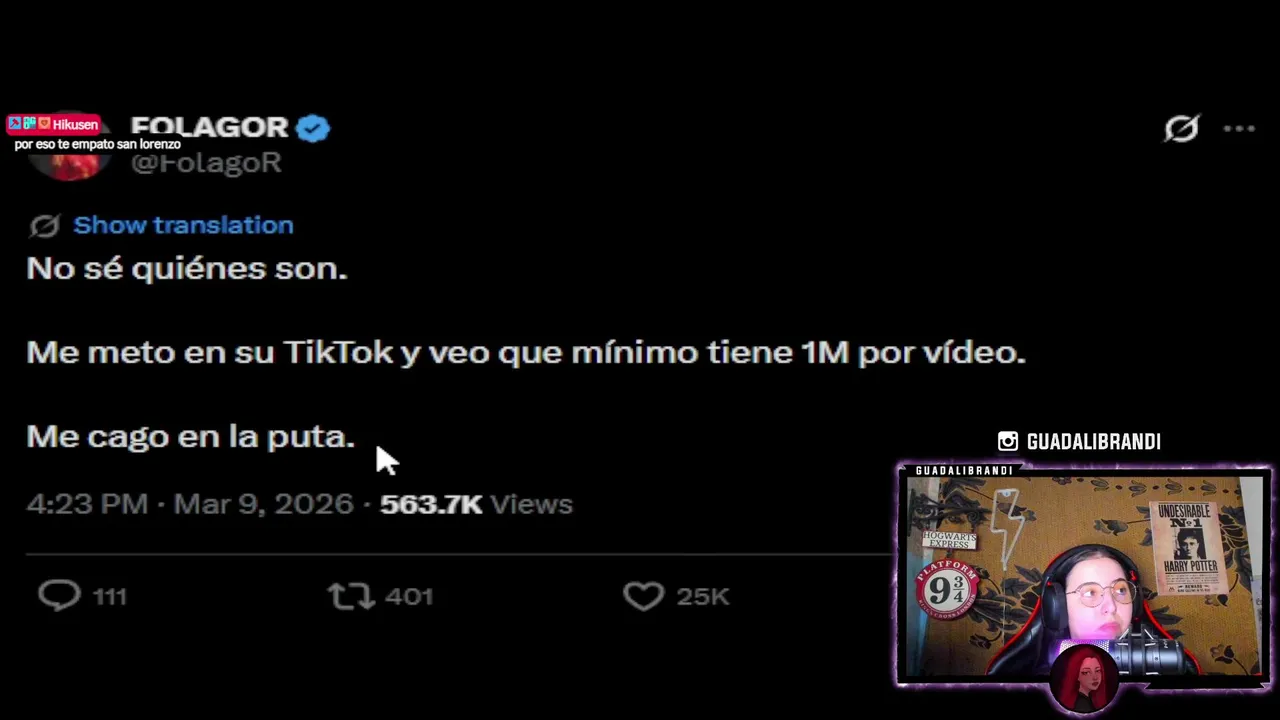Viewport: 1280px width, 720px height.
Task: Click the red-haired avatar under the webcam
Action: 1084,679
